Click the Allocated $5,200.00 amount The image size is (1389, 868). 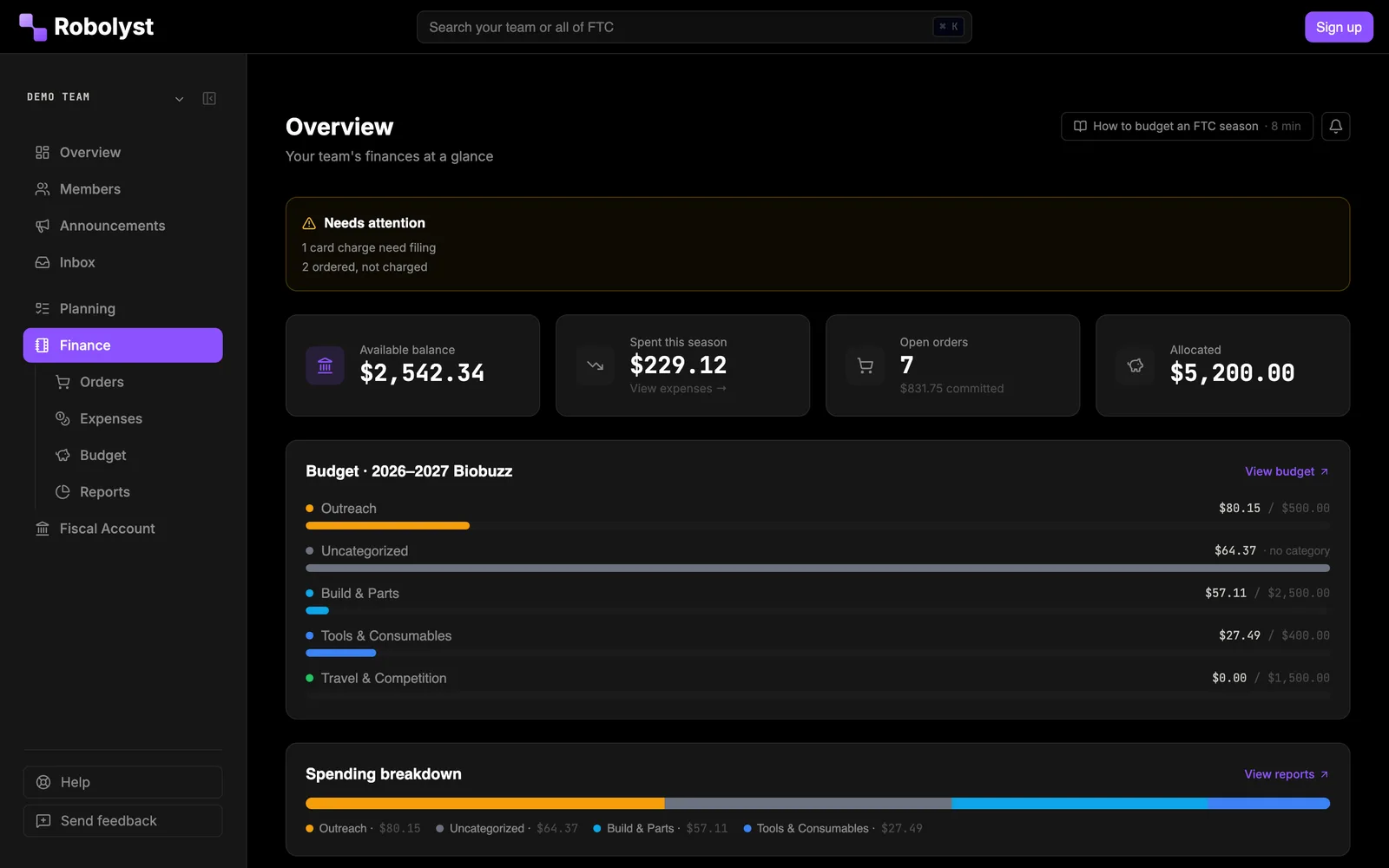pos(1232,373)
